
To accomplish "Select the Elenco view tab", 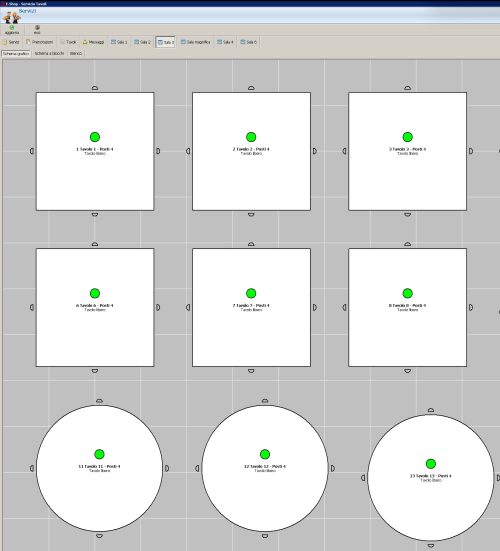I will tap(76, 53).
